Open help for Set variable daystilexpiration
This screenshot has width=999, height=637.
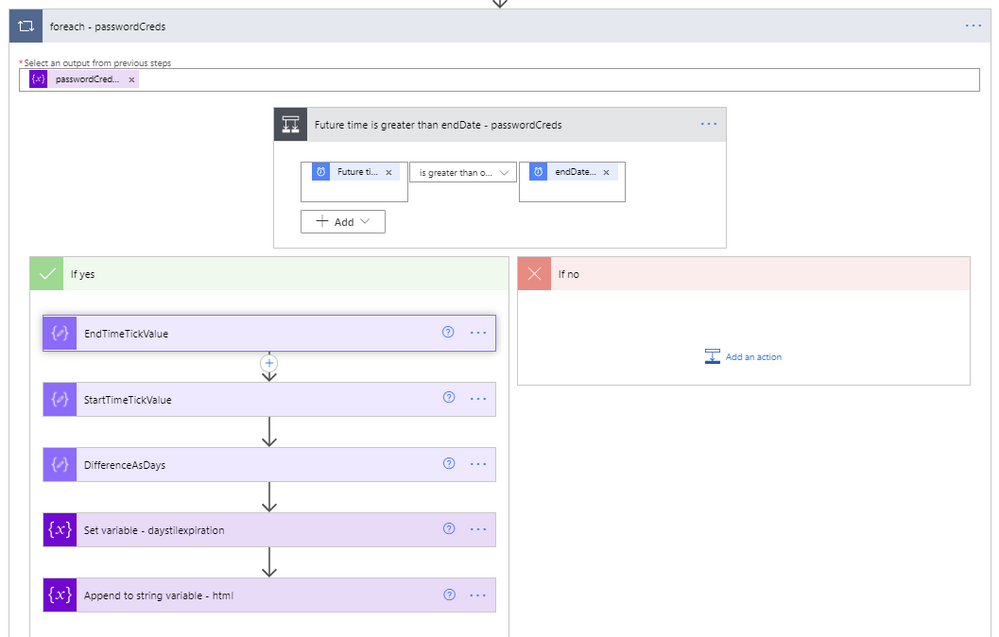(x=449, y=528)
